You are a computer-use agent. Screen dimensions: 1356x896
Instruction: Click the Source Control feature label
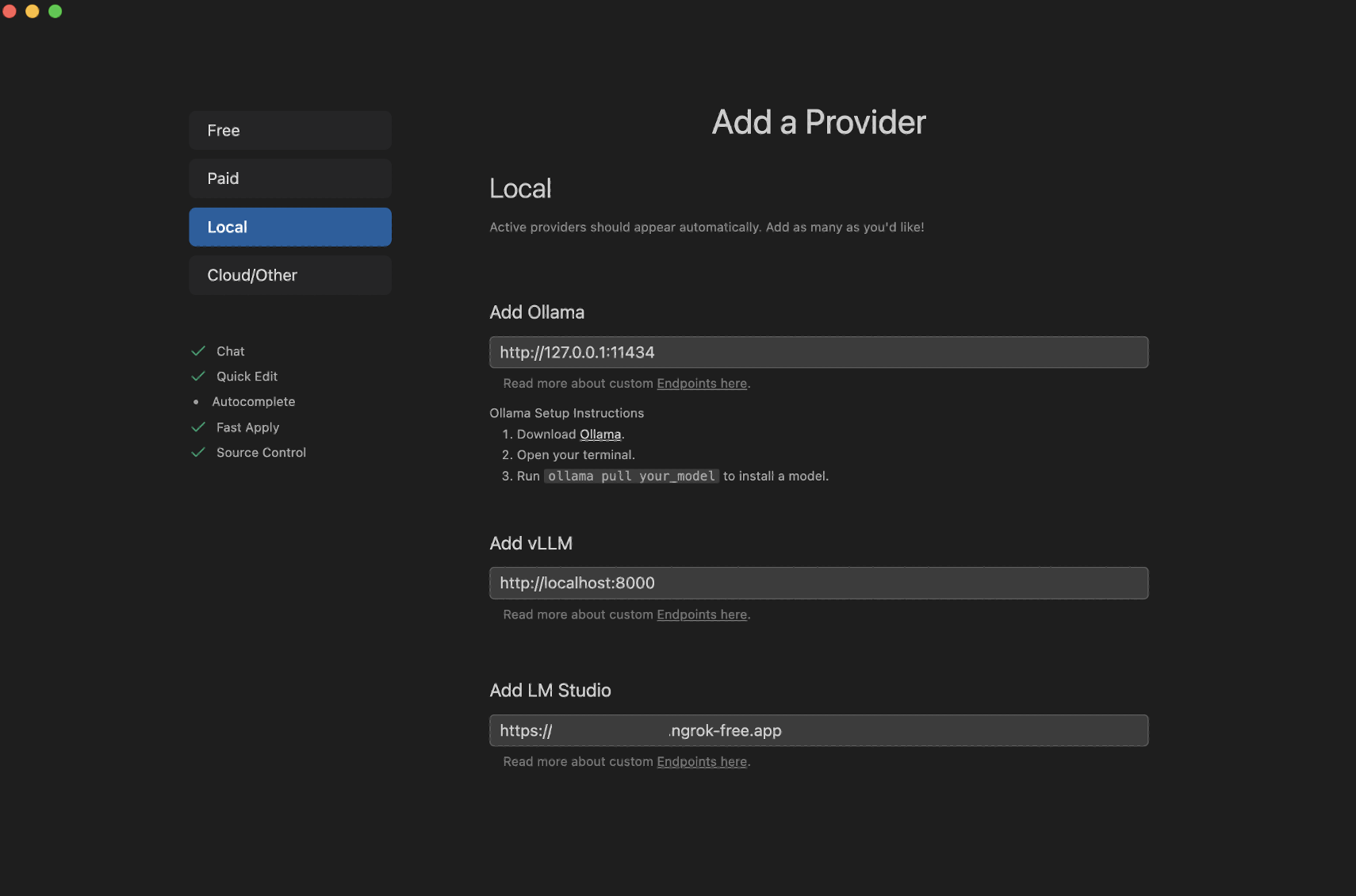pyautogui.click(x=262, y=453)
